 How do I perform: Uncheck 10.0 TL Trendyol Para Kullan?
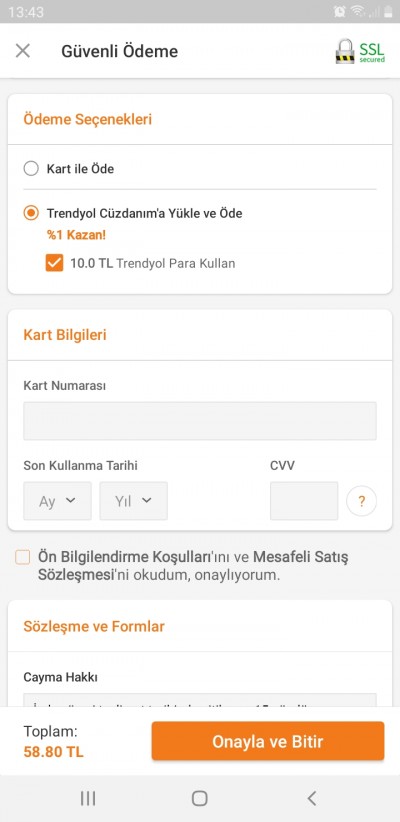pos(54,263)
